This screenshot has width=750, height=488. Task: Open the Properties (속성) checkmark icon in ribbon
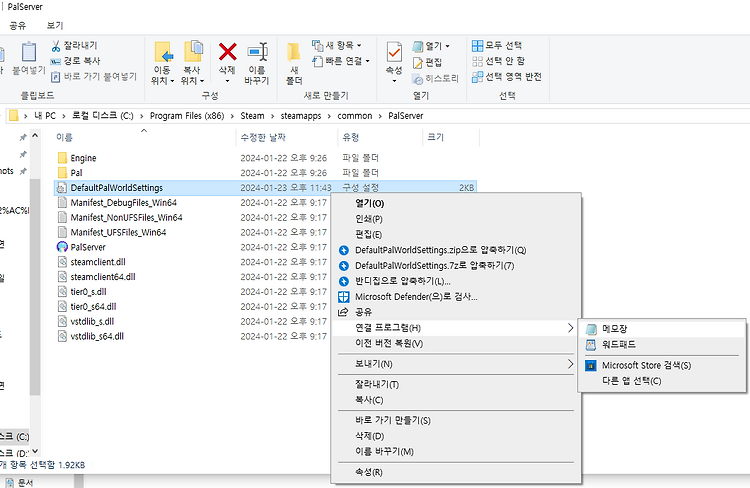(394, 52)
